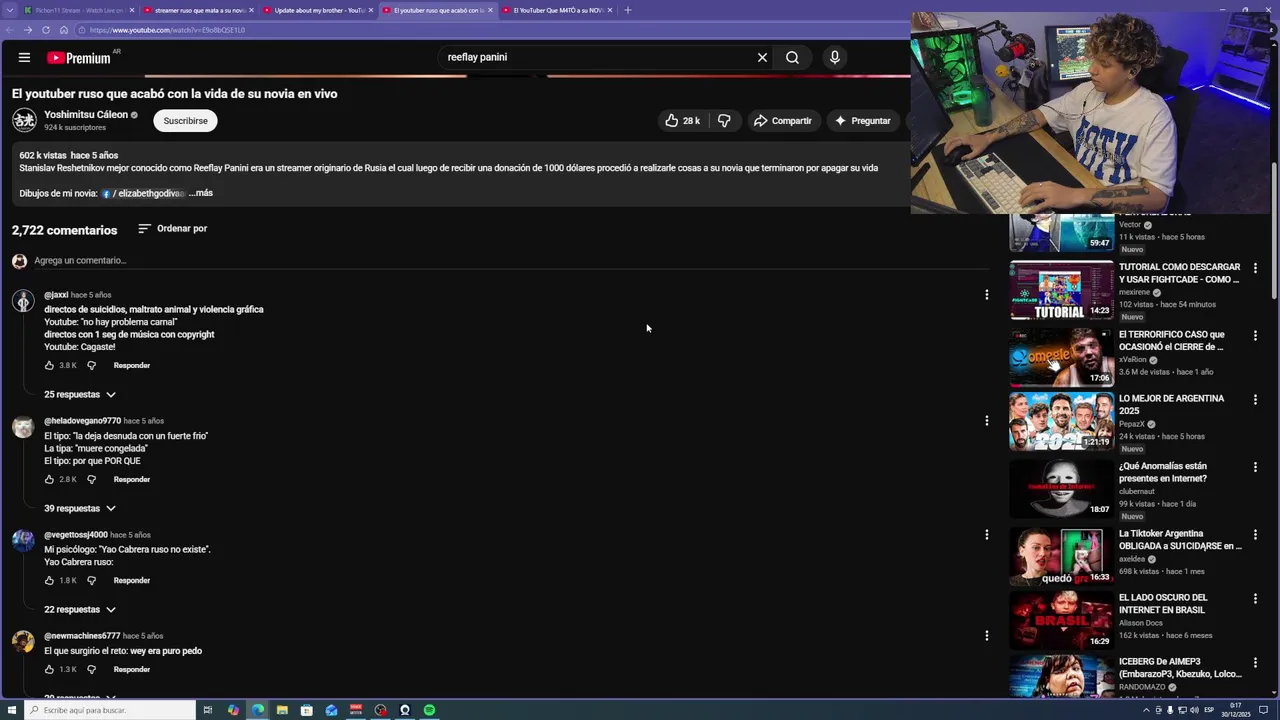
Task: Like the video with 28 k likes
Action: [682, 120]
